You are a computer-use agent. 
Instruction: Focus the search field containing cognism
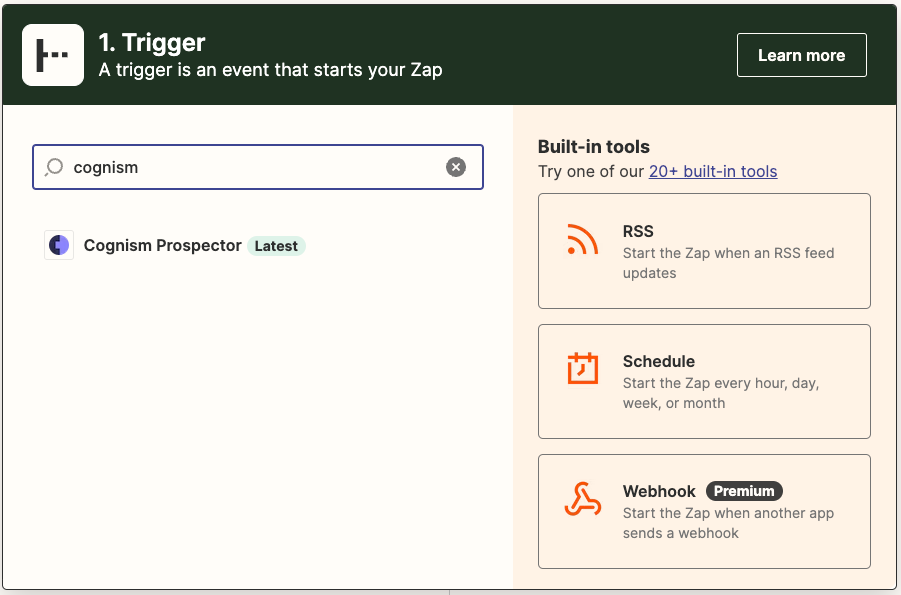coord(250,167)
